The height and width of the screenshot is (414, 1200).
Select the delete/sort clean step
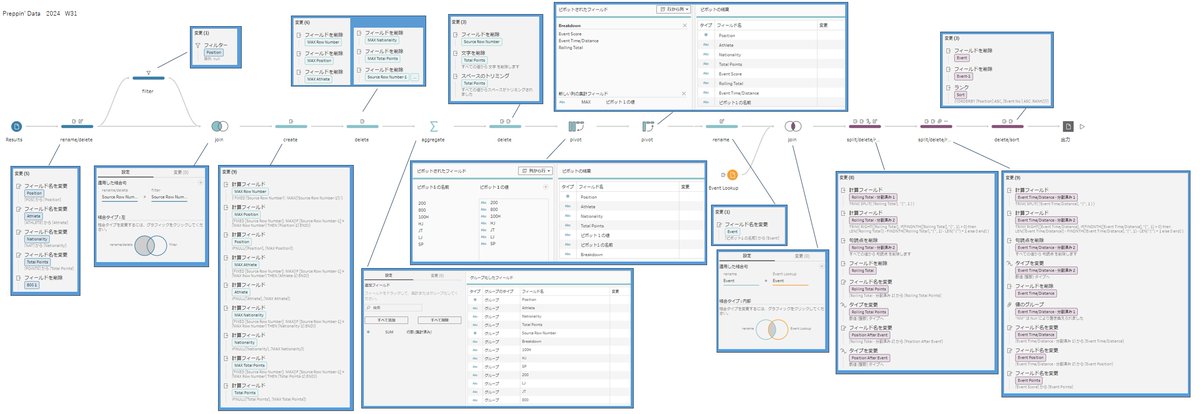(1008, 126)
